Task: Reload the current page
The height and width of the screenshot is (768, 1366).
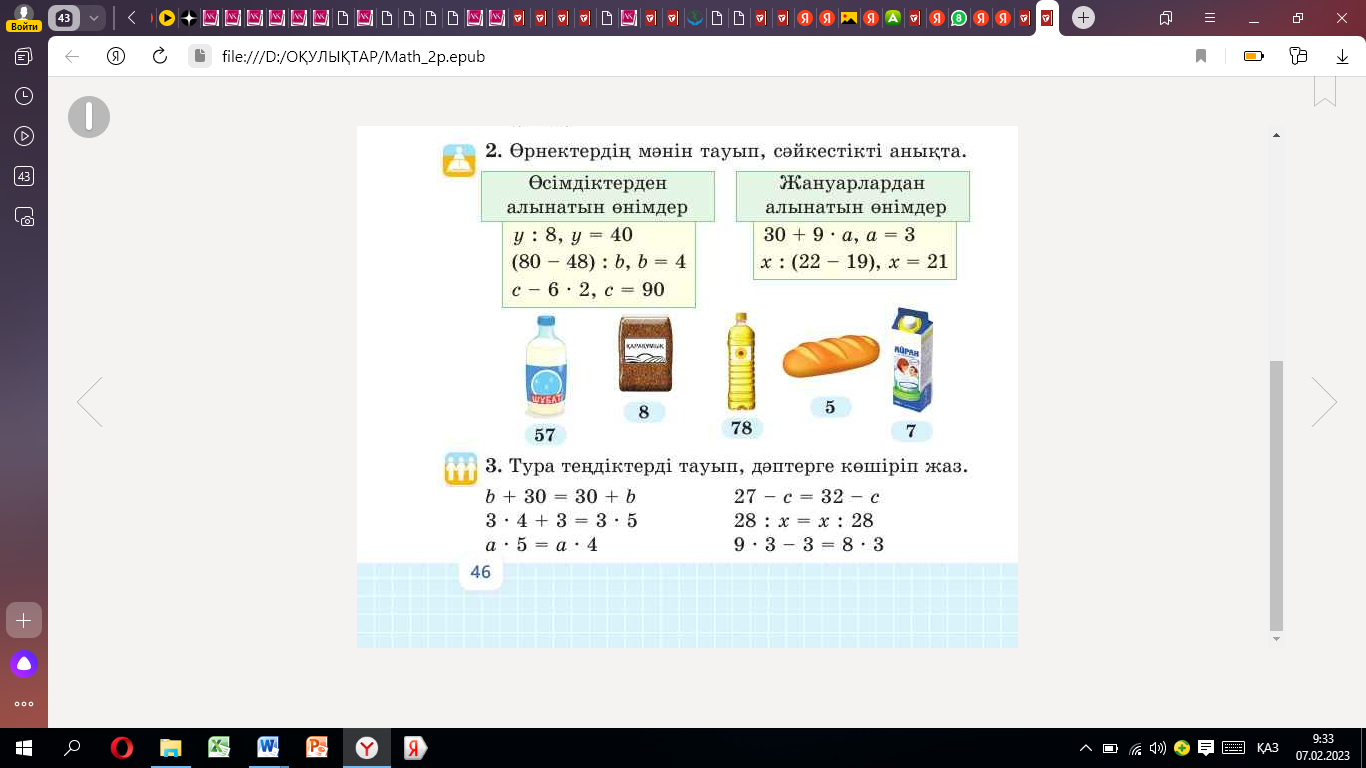Action: [159, 57]
